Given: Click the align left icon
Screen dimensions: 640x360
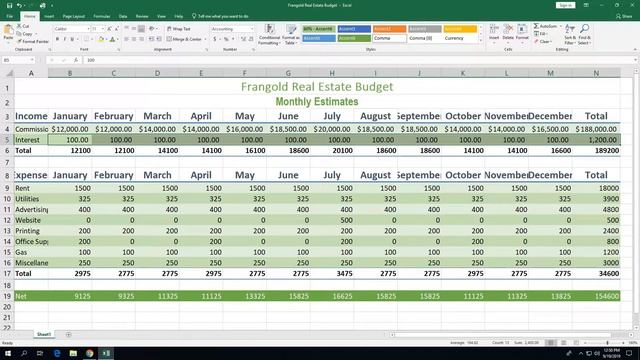Looking at the screenshot, I should tap(127, 39).
